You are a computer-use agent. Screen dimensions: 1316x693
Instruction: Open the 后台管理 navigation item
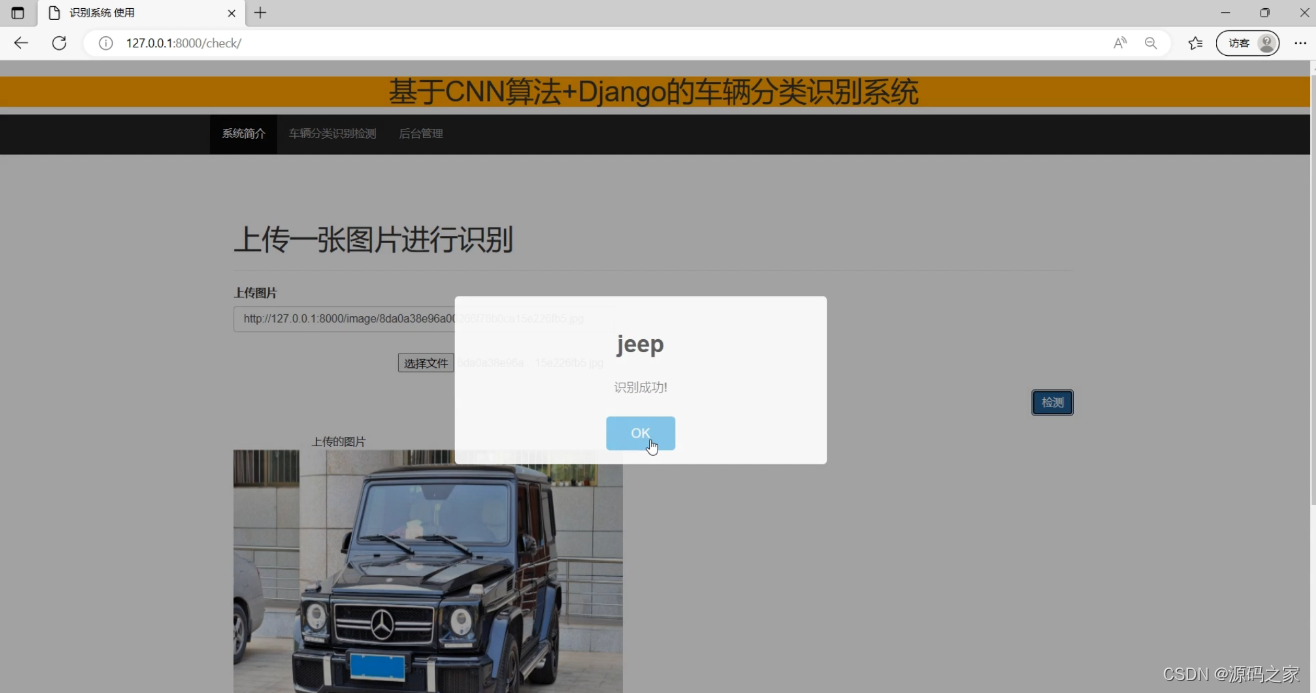click(x=420, y=134)
